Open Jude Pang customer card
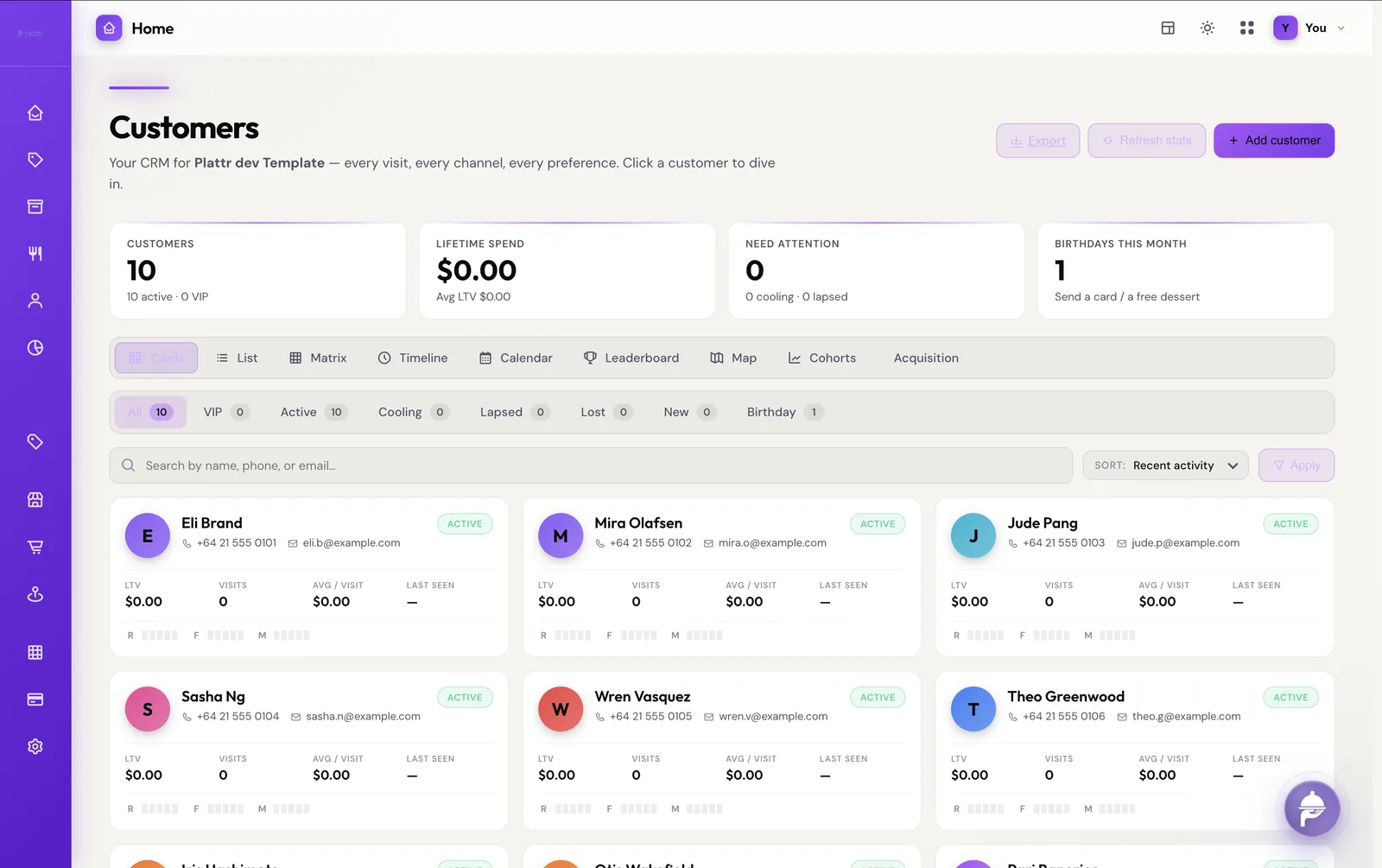Image resolution: width=1382 pixels, height=868 pixels. click(1135, 577)
